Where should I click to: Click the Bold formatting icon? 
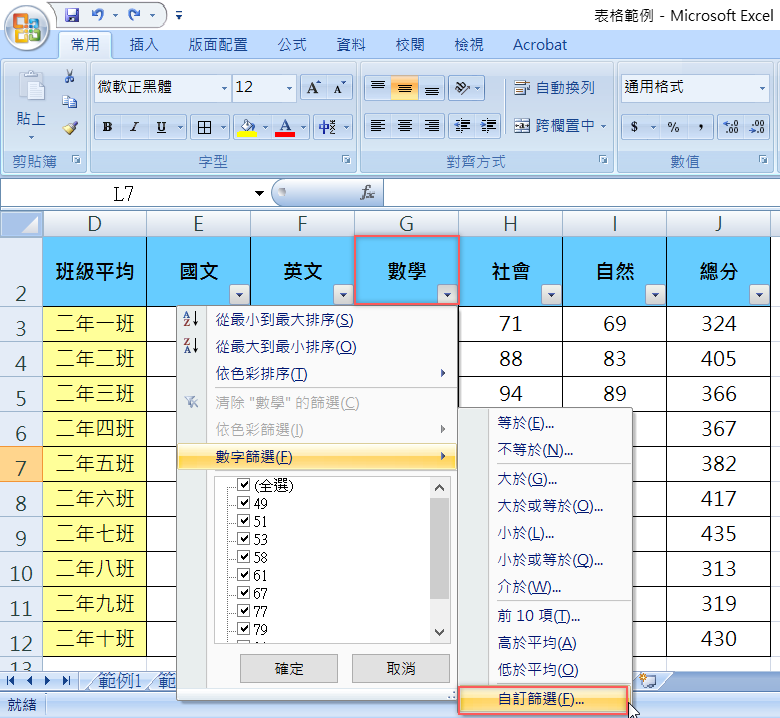tap(107, 127)
